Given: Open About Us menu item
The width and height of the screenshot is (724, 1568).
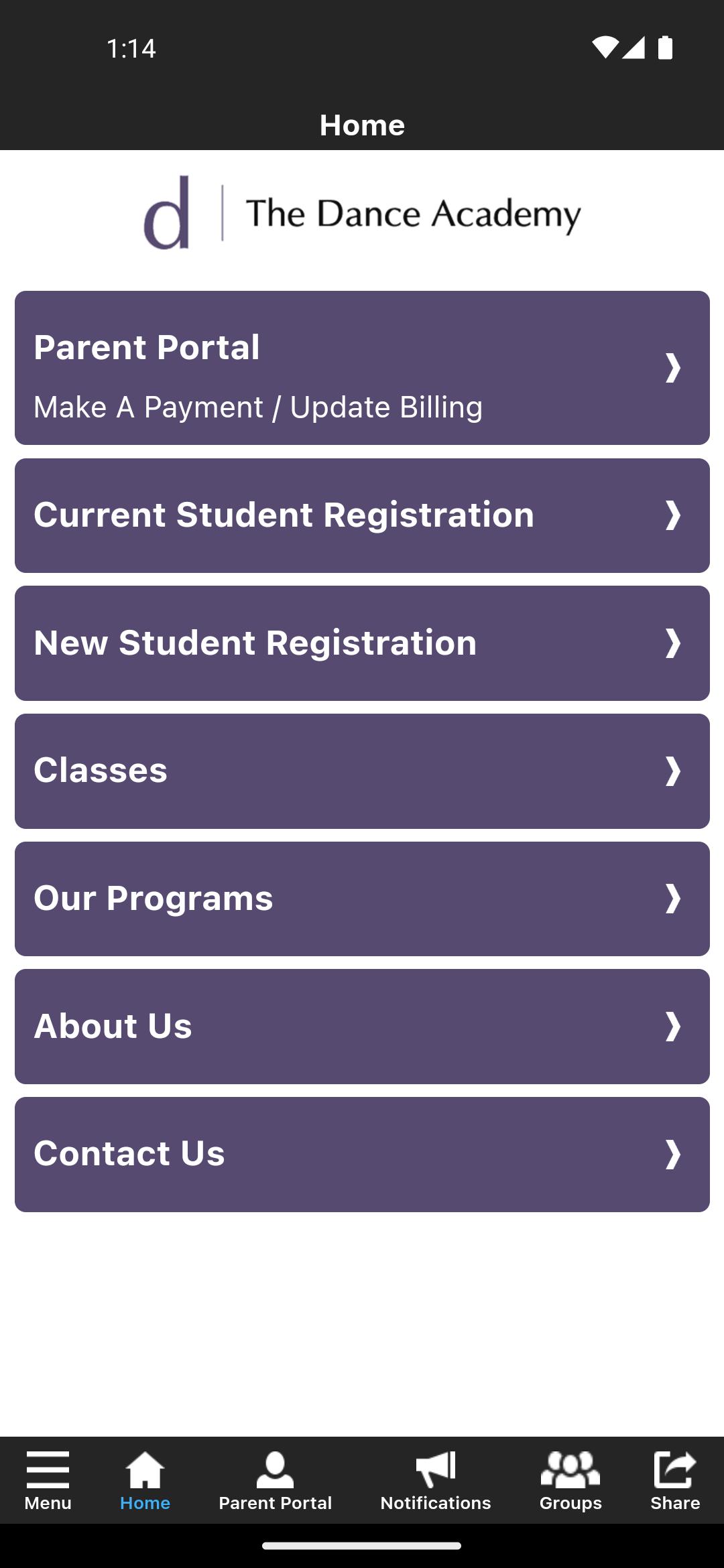Looking at the screenshot, I should click(362, 1027).
